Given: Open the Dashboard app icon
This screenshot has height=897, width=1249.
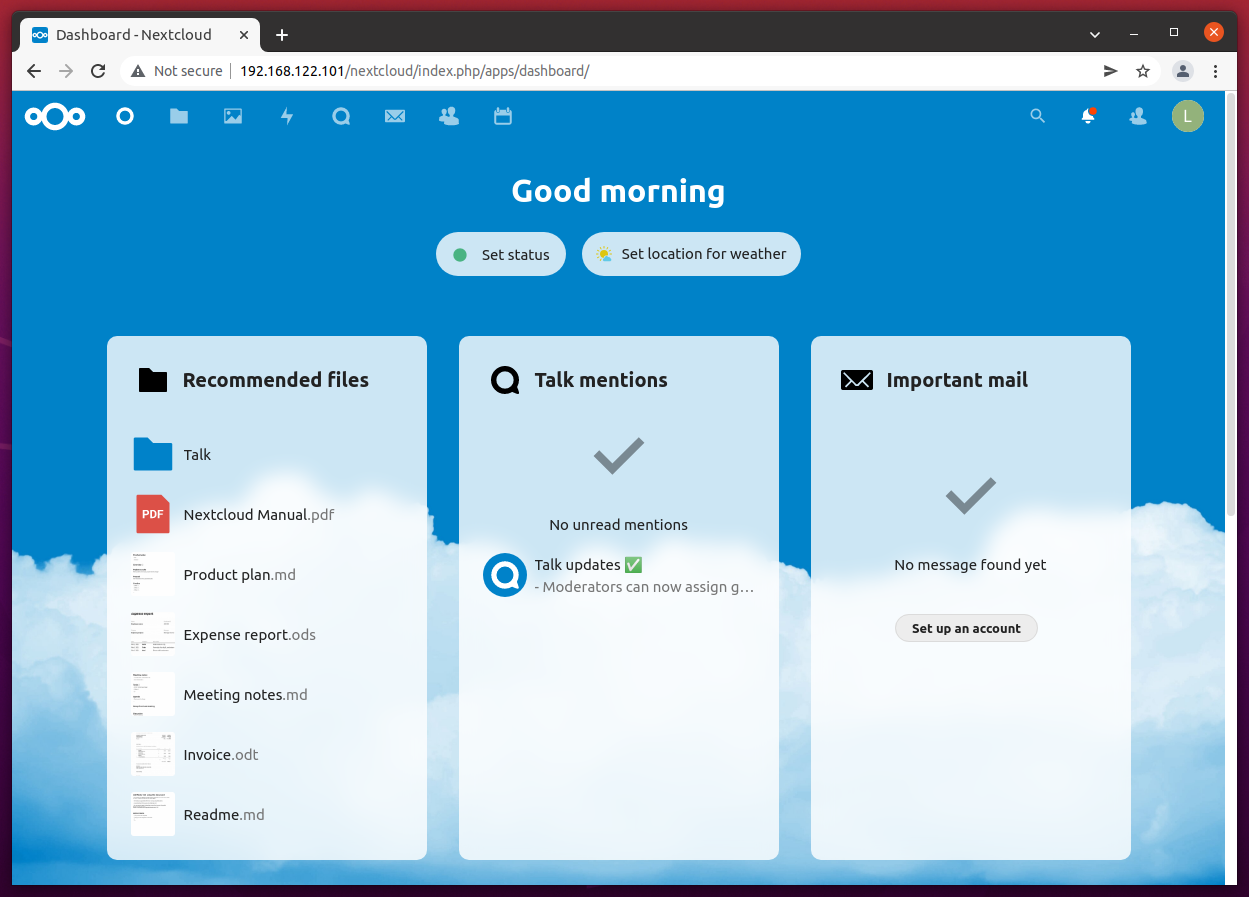Looking at the screenshot, I should click(x=125, y=117).
